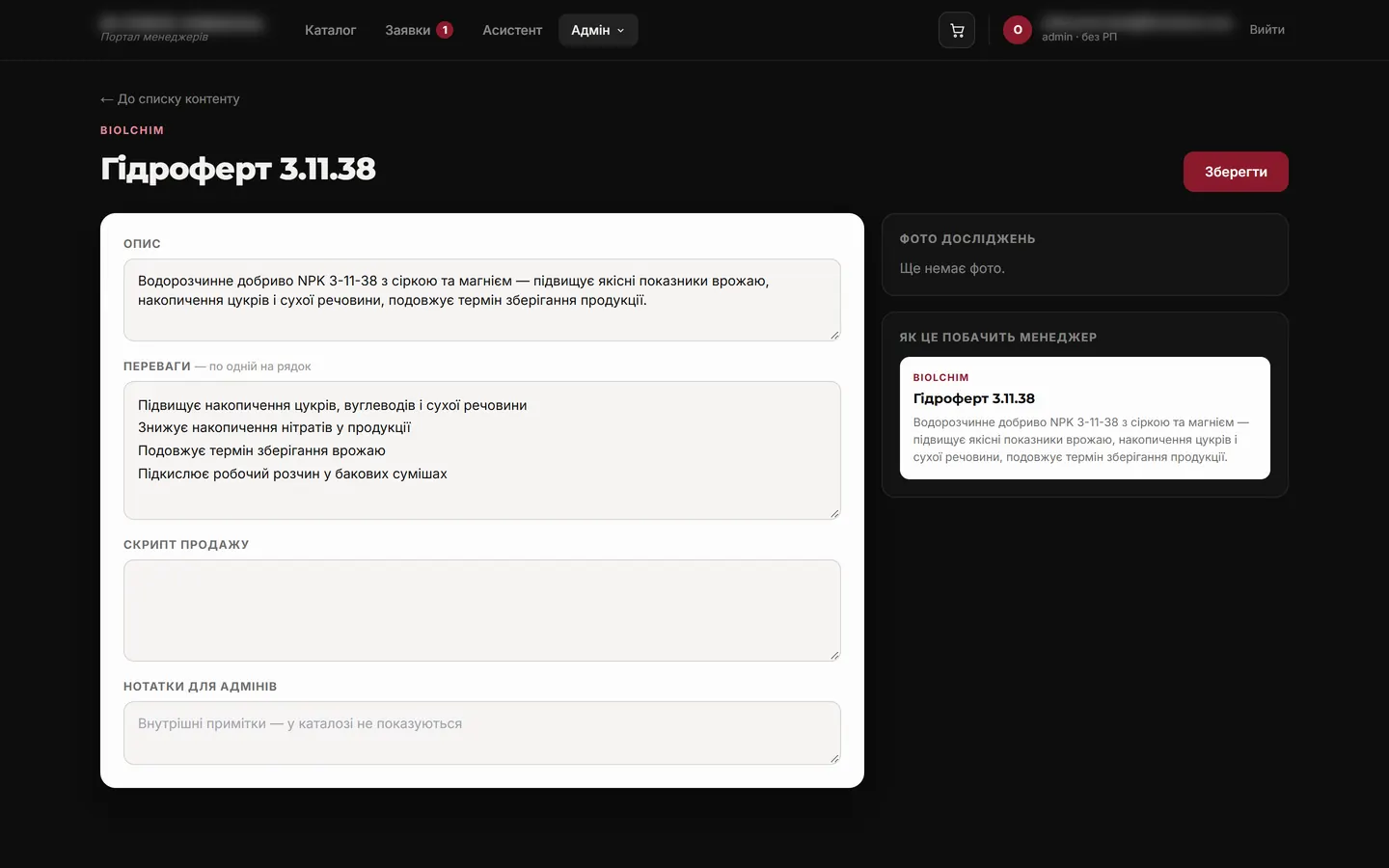The image size is (1389, 868).
Task: Click BIOLCHIM label inside preview card
Action: (x=940, y=378)
